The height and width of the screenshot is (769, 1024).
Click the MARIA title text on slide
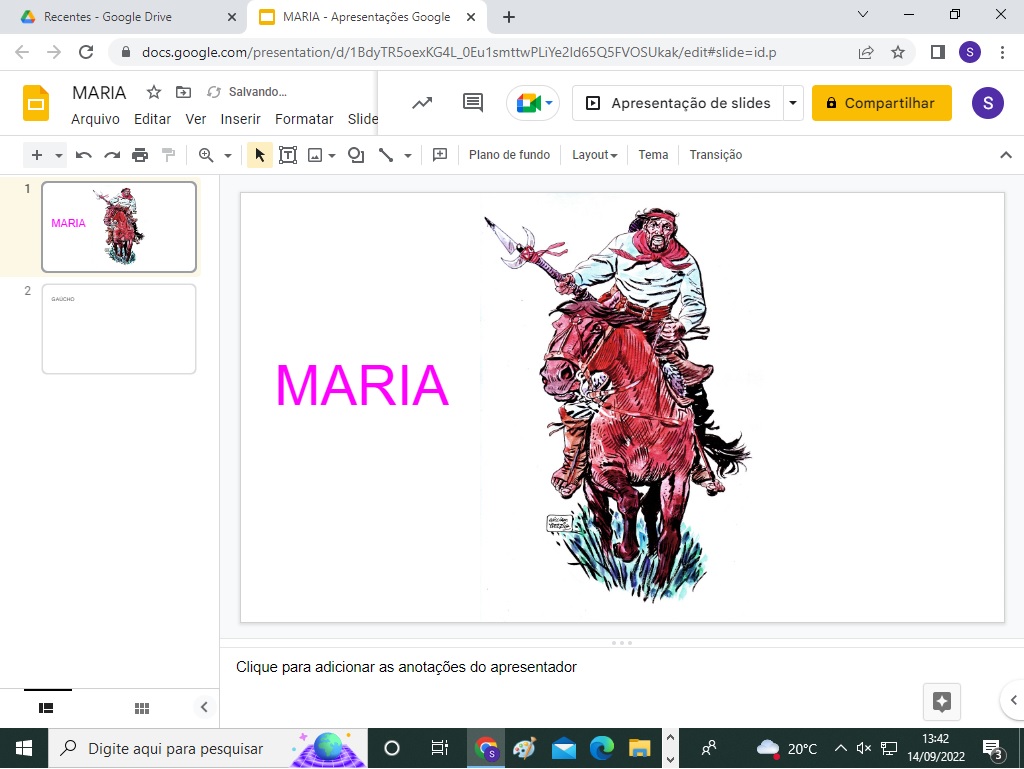click(362, 386)
